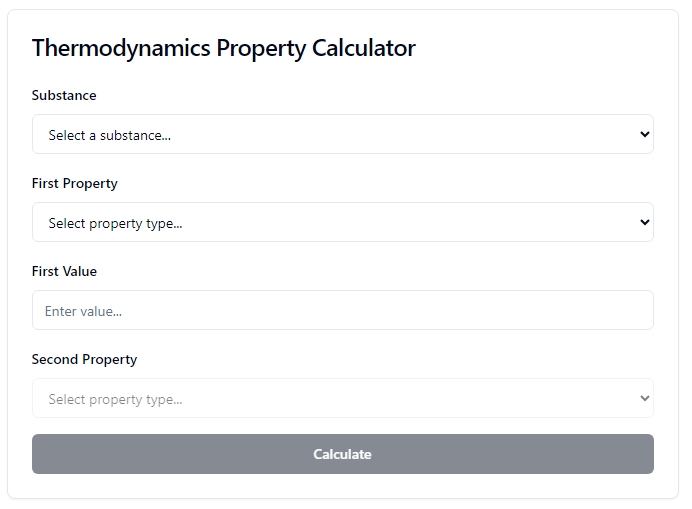Expand the First Property dropdown
This screenshot has height=509, width=692.
click(x=342, y=222)
